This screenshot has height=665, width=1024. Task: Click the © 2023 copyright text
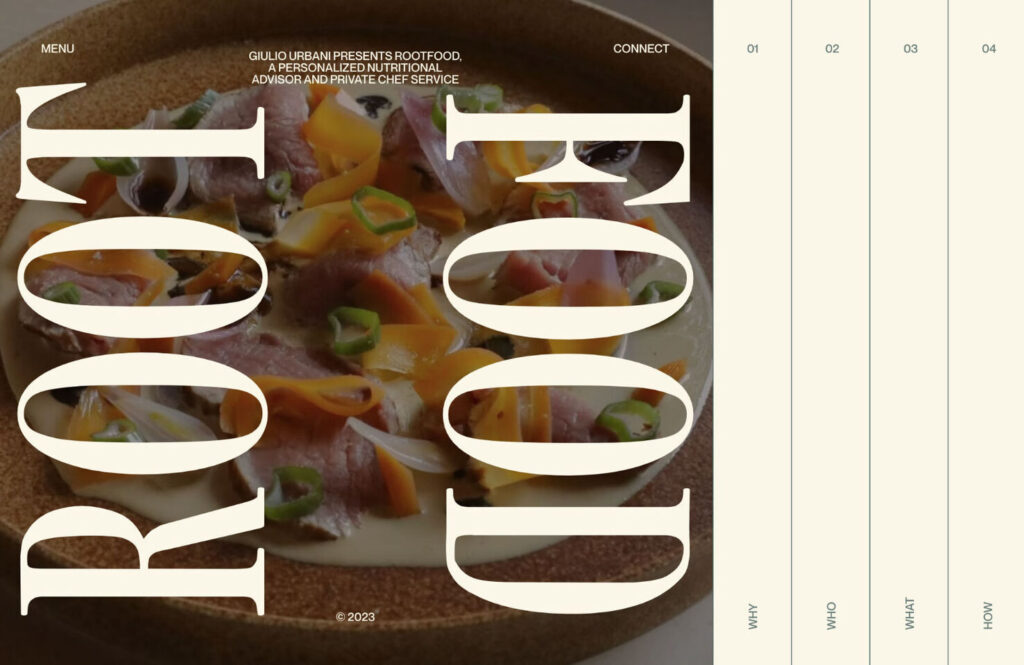coord(355,617)
